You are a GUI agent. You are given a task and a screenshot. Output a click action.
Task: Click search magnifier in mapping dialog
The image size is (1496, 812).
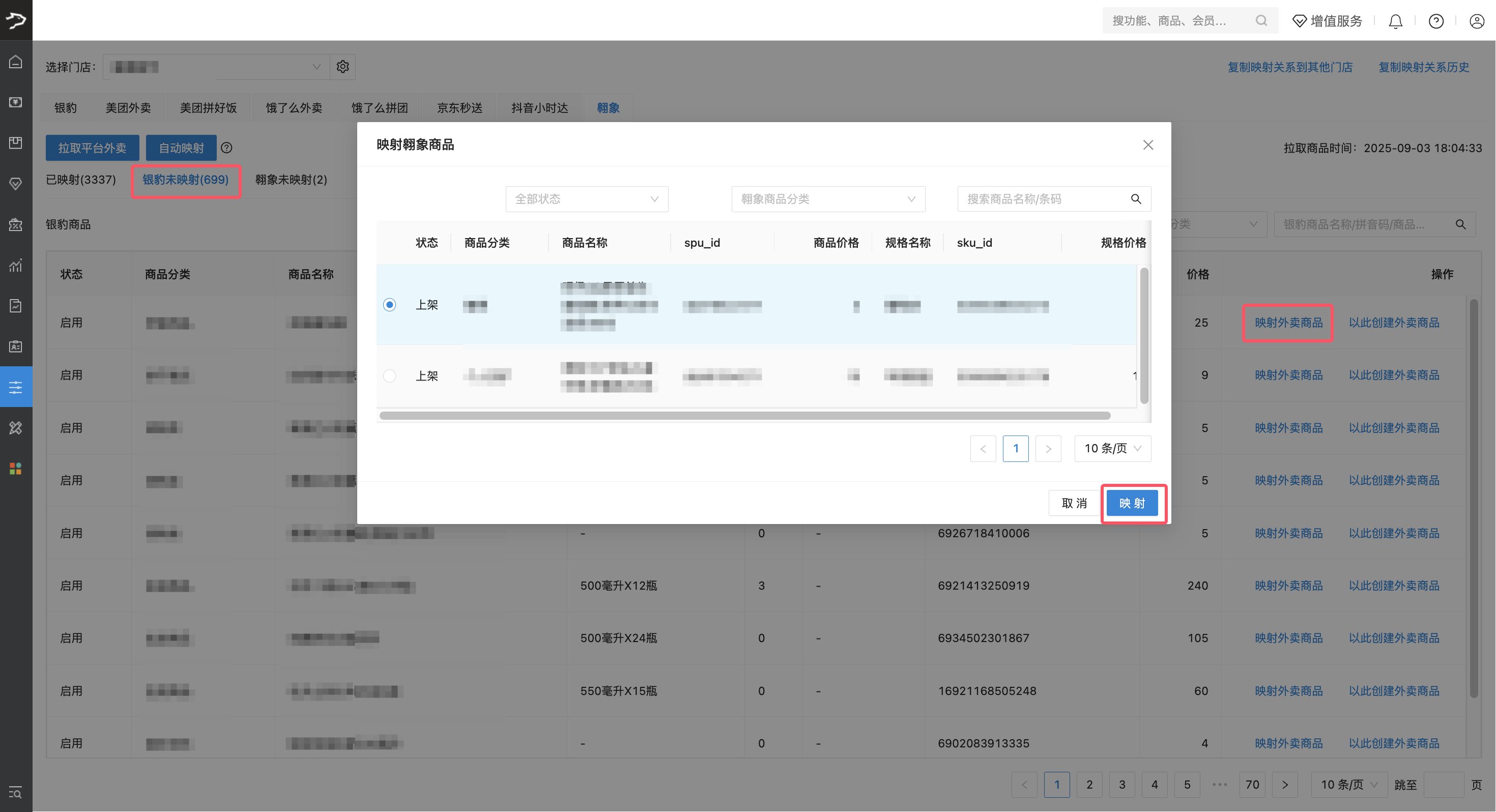pos(1135,199)
